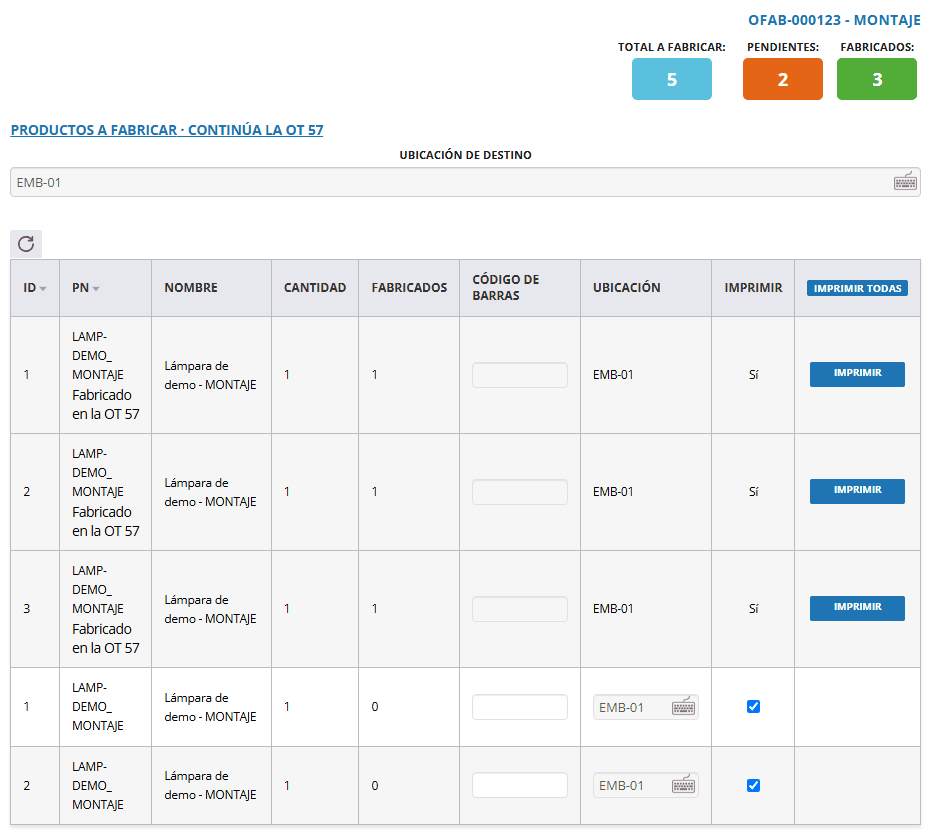Click the IMPRIMIR TODAS button
This screenshot has width=931, height=836.
pos(857,288)
